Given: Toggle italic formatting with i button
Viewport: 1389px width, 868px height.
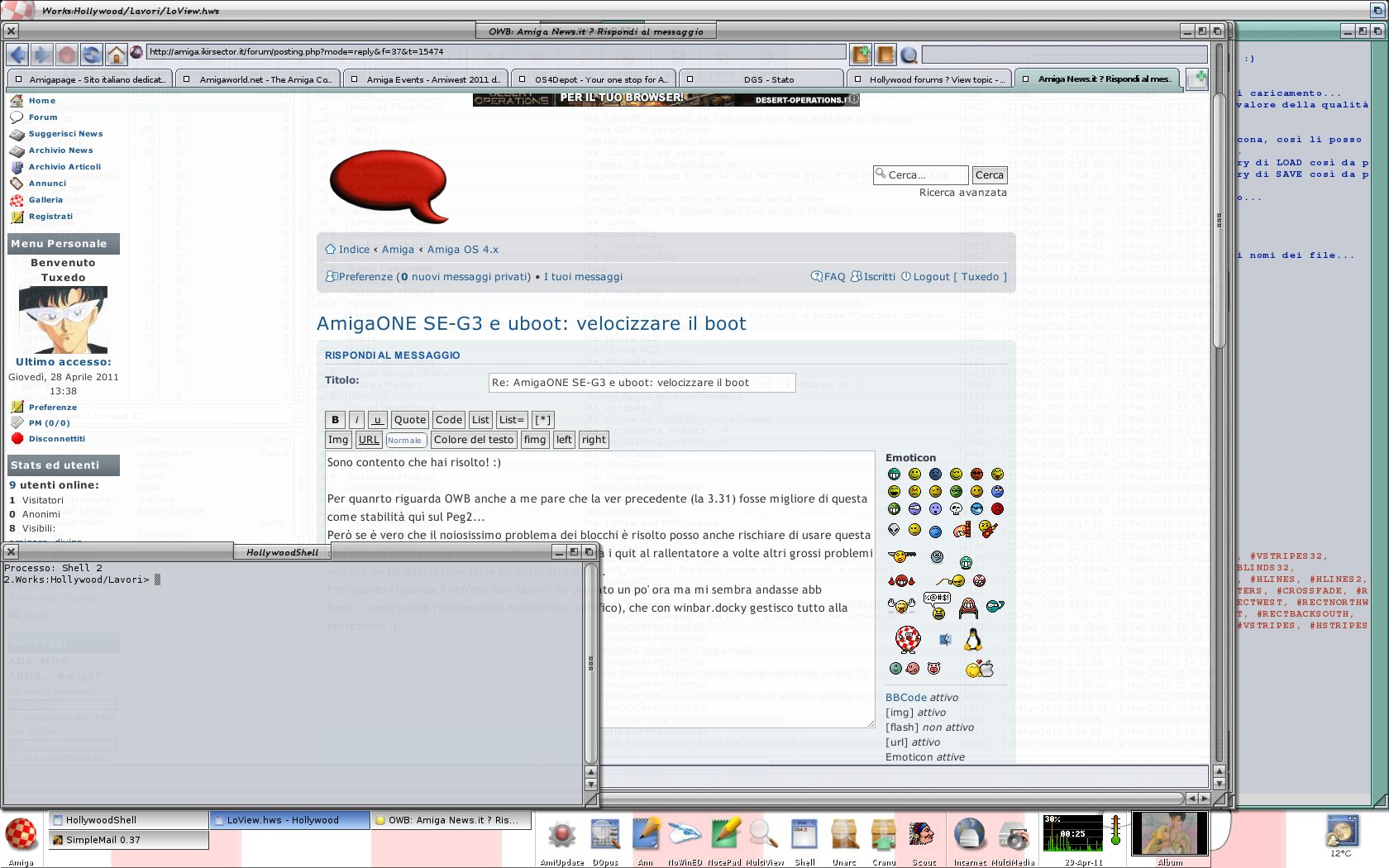Looking at the screenshot, I should tap(356, 420).
